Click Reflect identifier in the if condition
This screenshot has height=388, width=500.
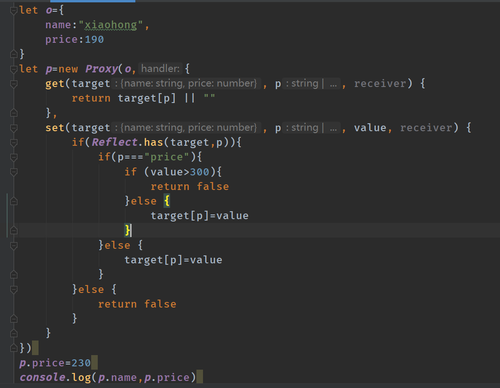tap(114, 142)
